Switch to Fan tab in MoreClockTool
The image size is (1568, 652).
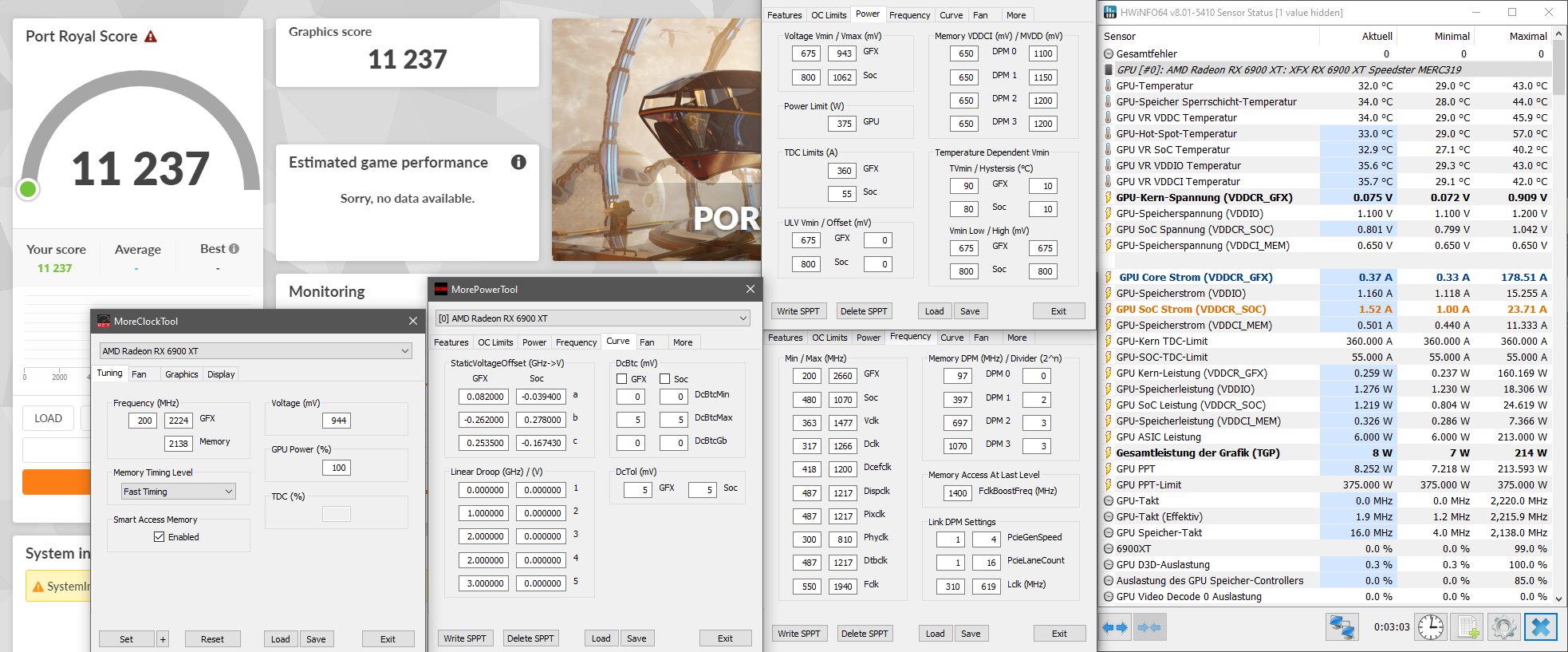[x=139, y=374]
